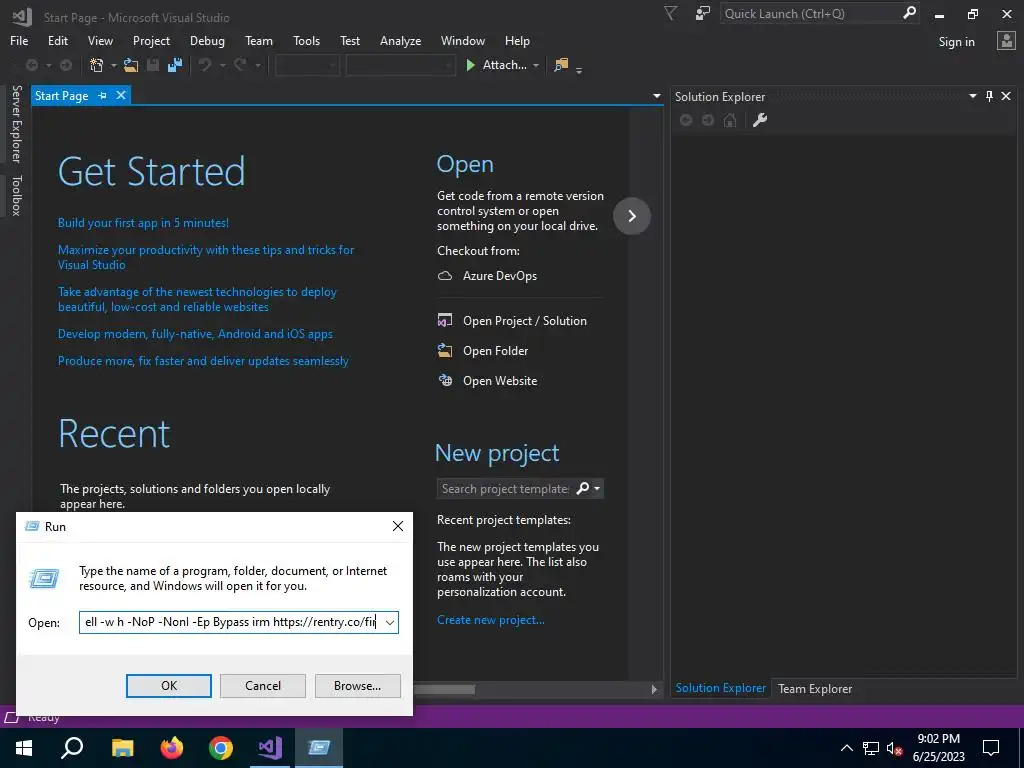The height and width of the screenshot is (768, 1024).
Task: Click the green Attach play button
Action: tap(470, 65)
